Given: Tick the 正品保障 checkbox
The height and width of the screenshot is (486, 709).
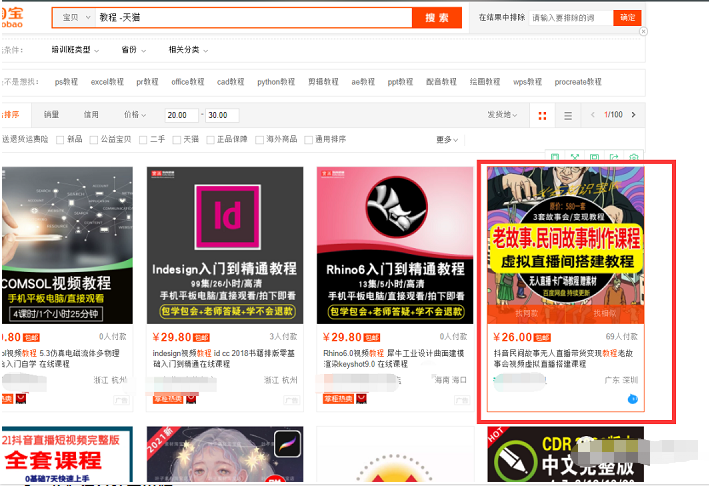Looking at the screenshot, I should (210, 140).
